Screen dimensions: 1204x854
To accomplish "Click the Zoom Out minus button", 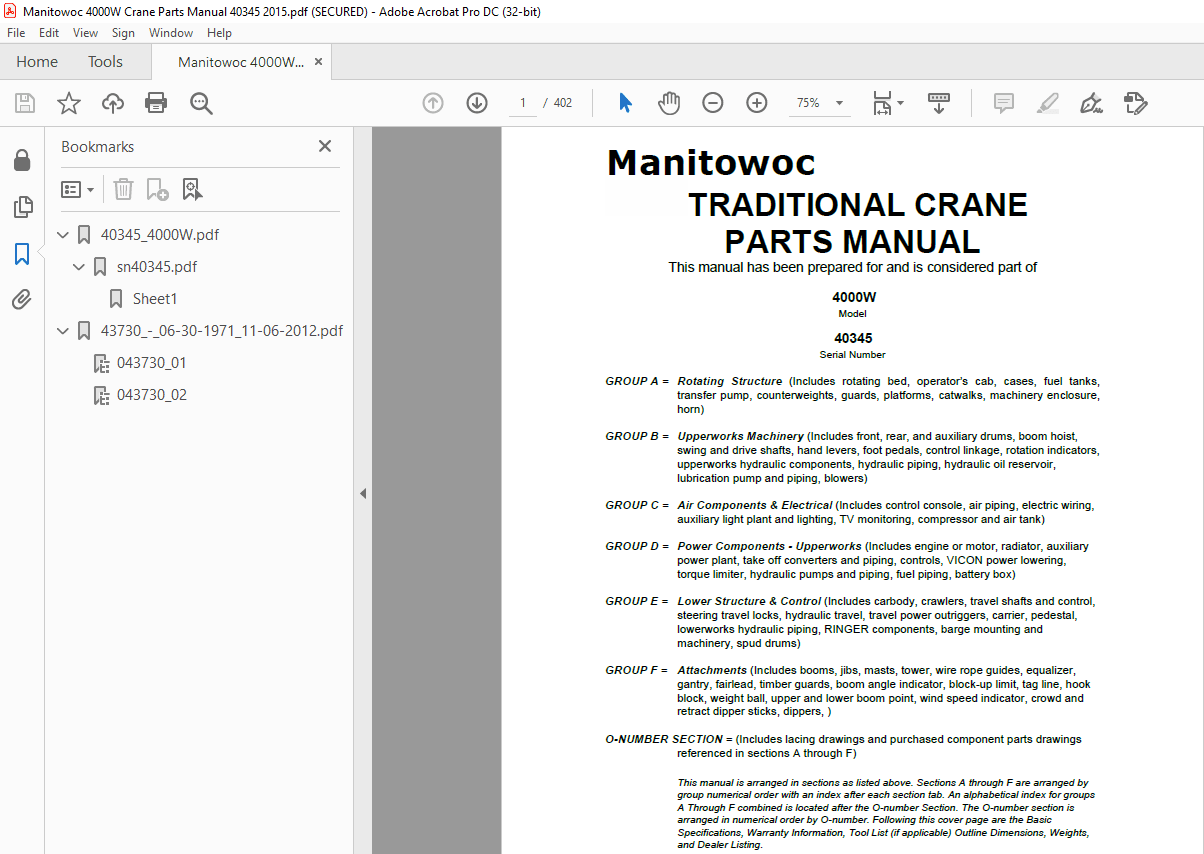I will tap(712, 102).
